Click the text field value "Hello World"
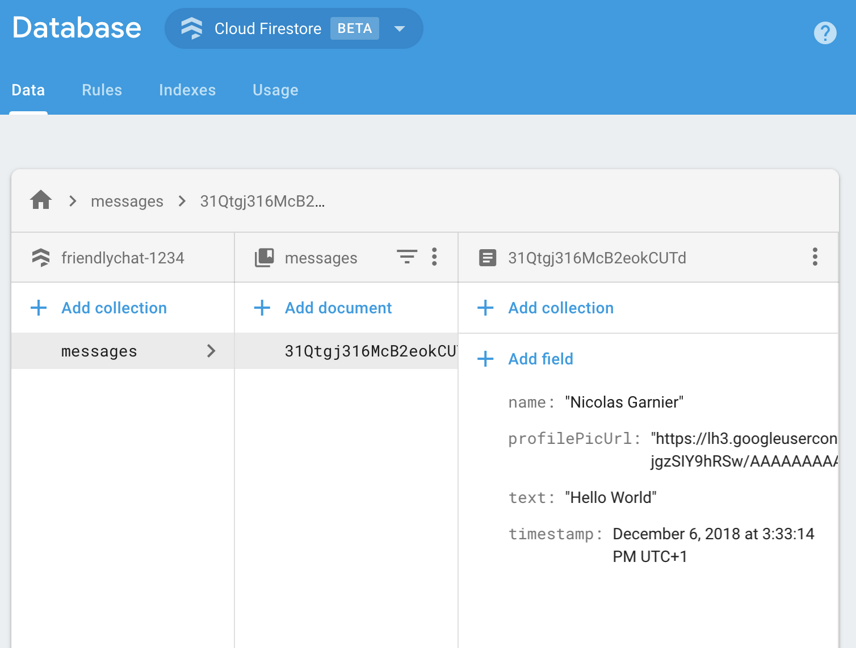The image size is (856, 648). (611, 498)
